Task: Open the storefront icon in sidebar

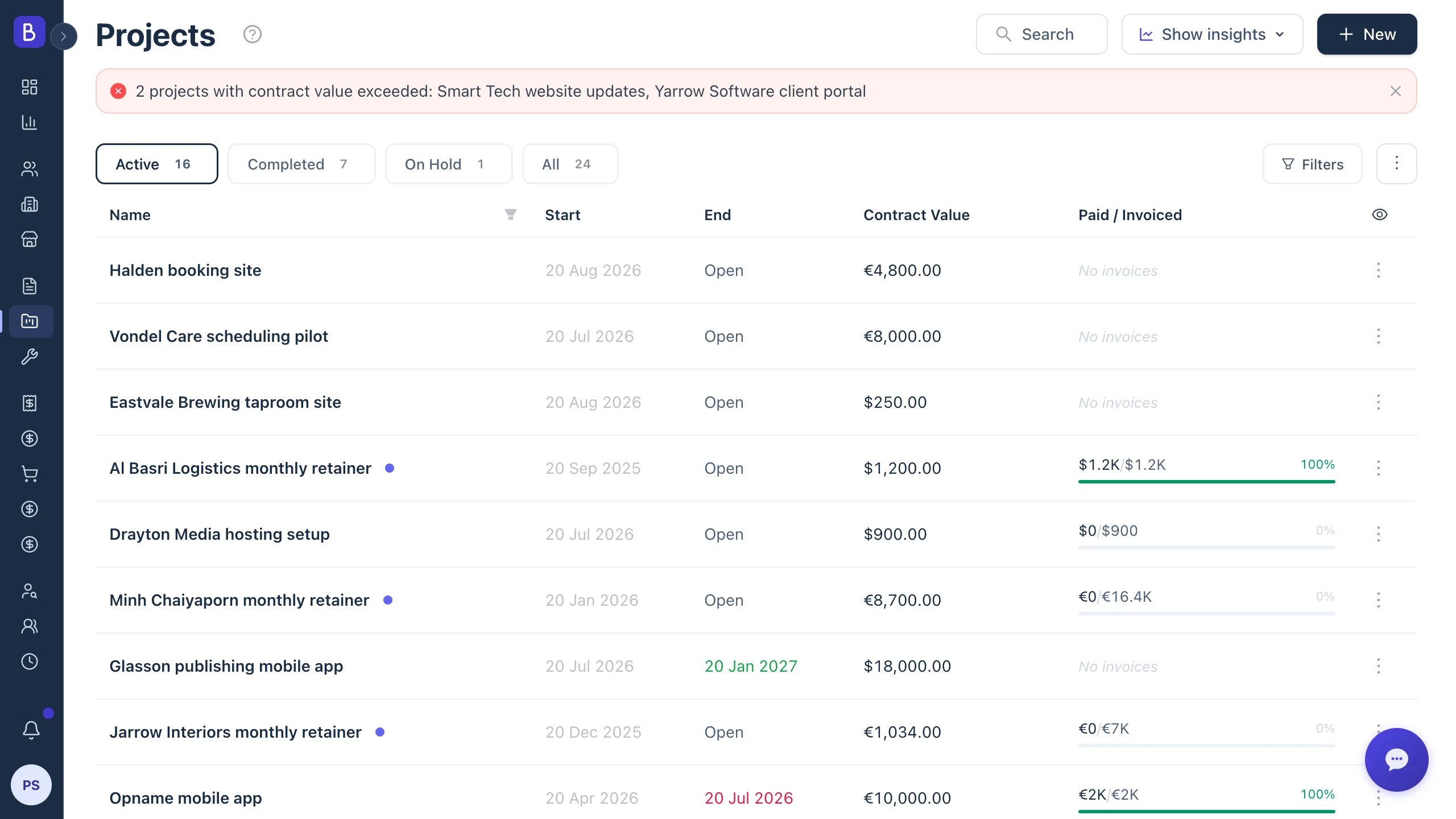Action: 30,239
